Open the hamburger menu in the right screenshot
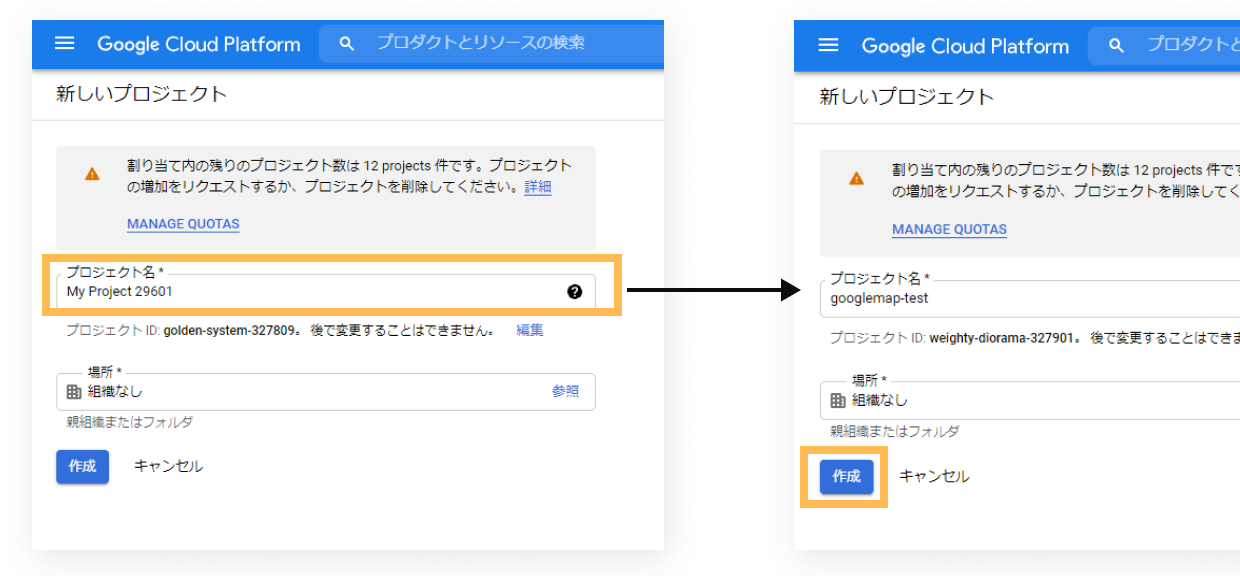 click(x=828, y=45)
